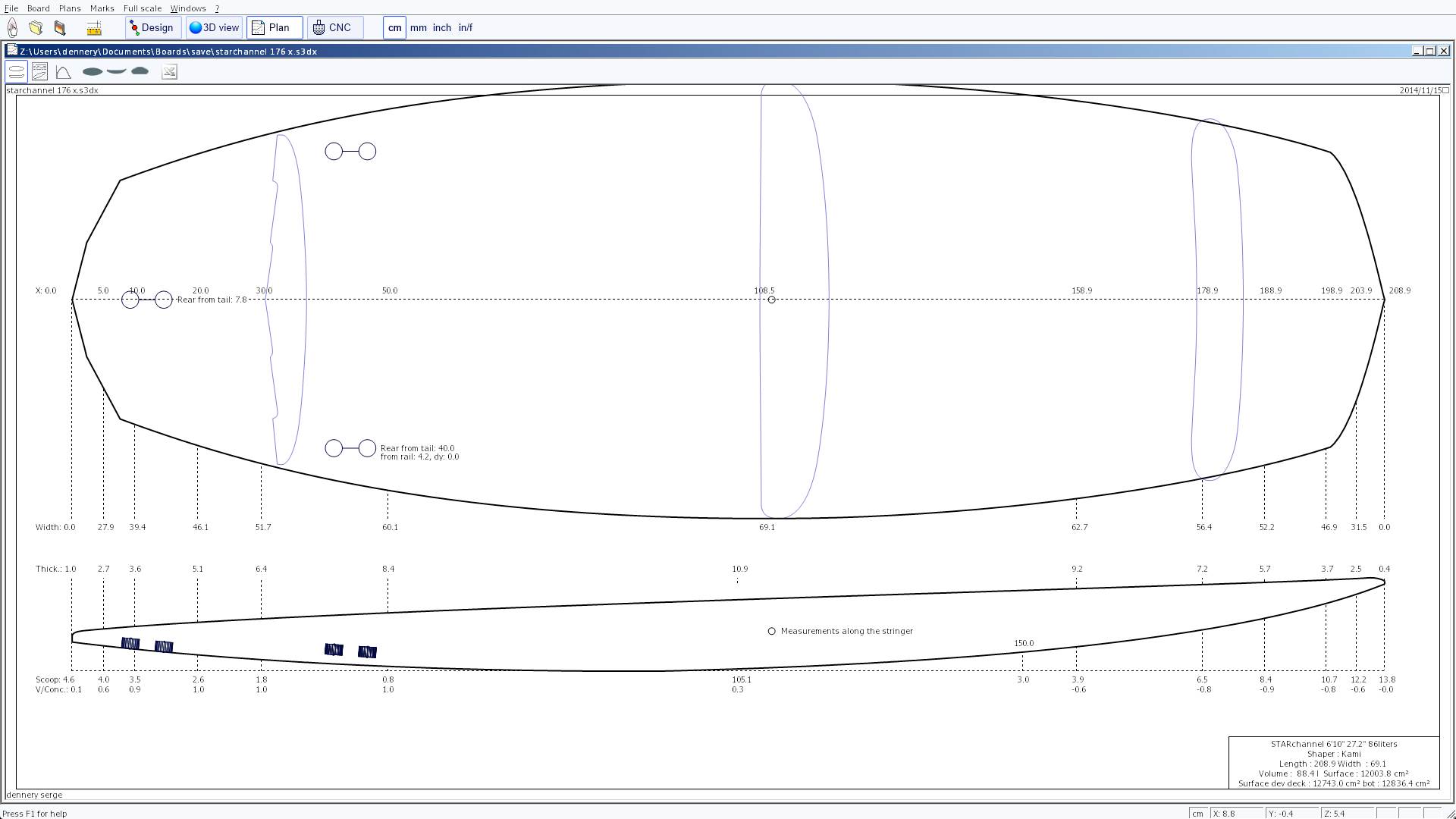Toggle Measurements along the stringer marker
The height and width of the screenshot is (819, 1456).
771,631
